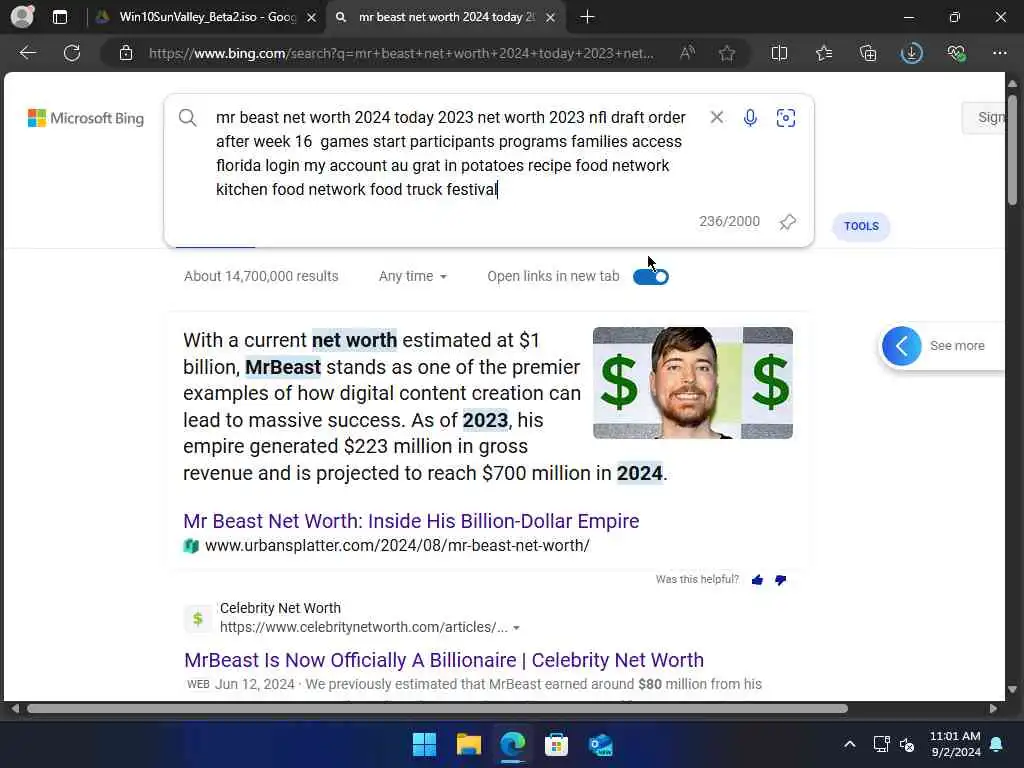Click the Microsoft Edge taskbar icon

(513, 744)
